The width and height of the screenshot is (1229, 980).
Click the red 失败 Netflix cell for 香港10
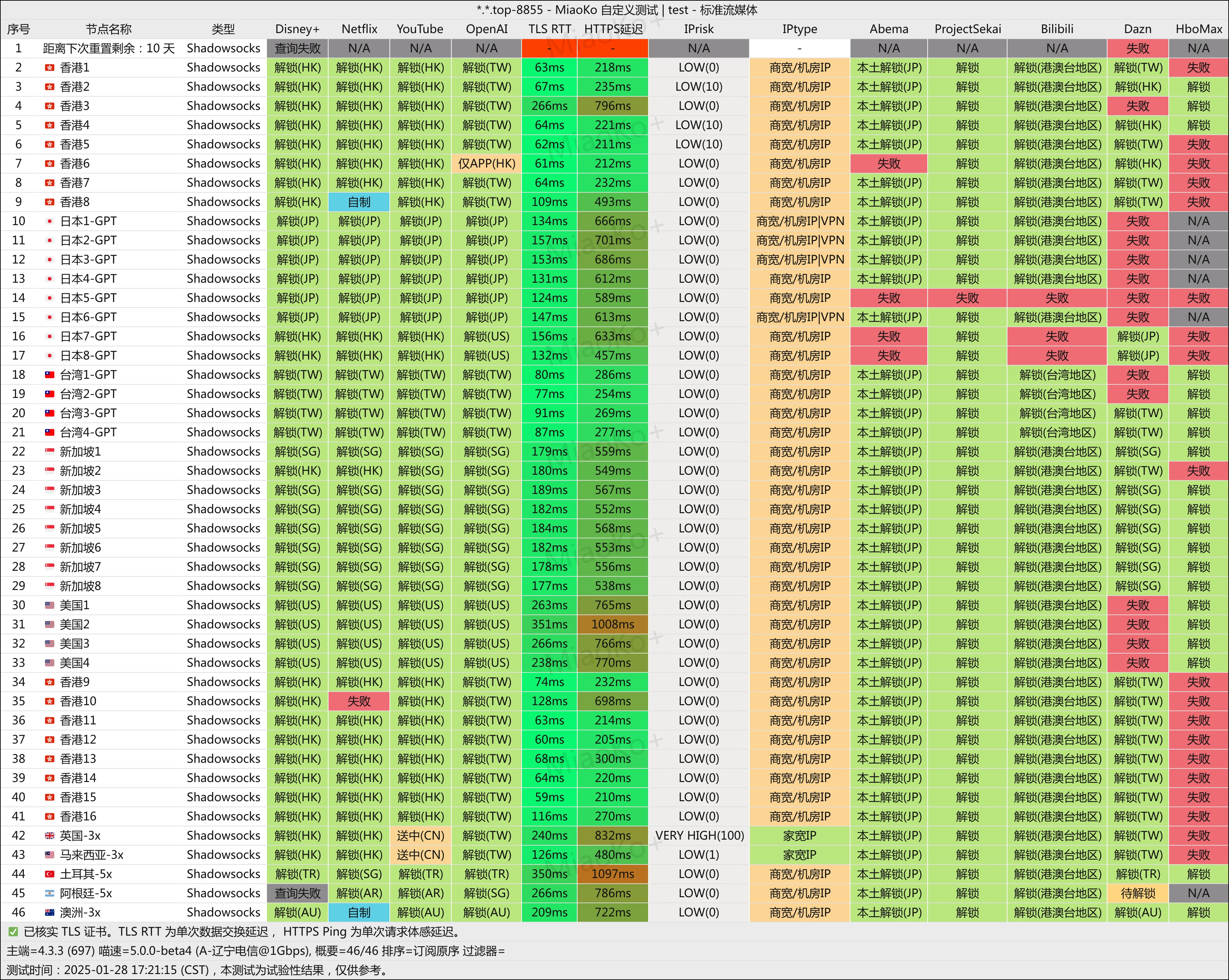click(x=359, y=701)
